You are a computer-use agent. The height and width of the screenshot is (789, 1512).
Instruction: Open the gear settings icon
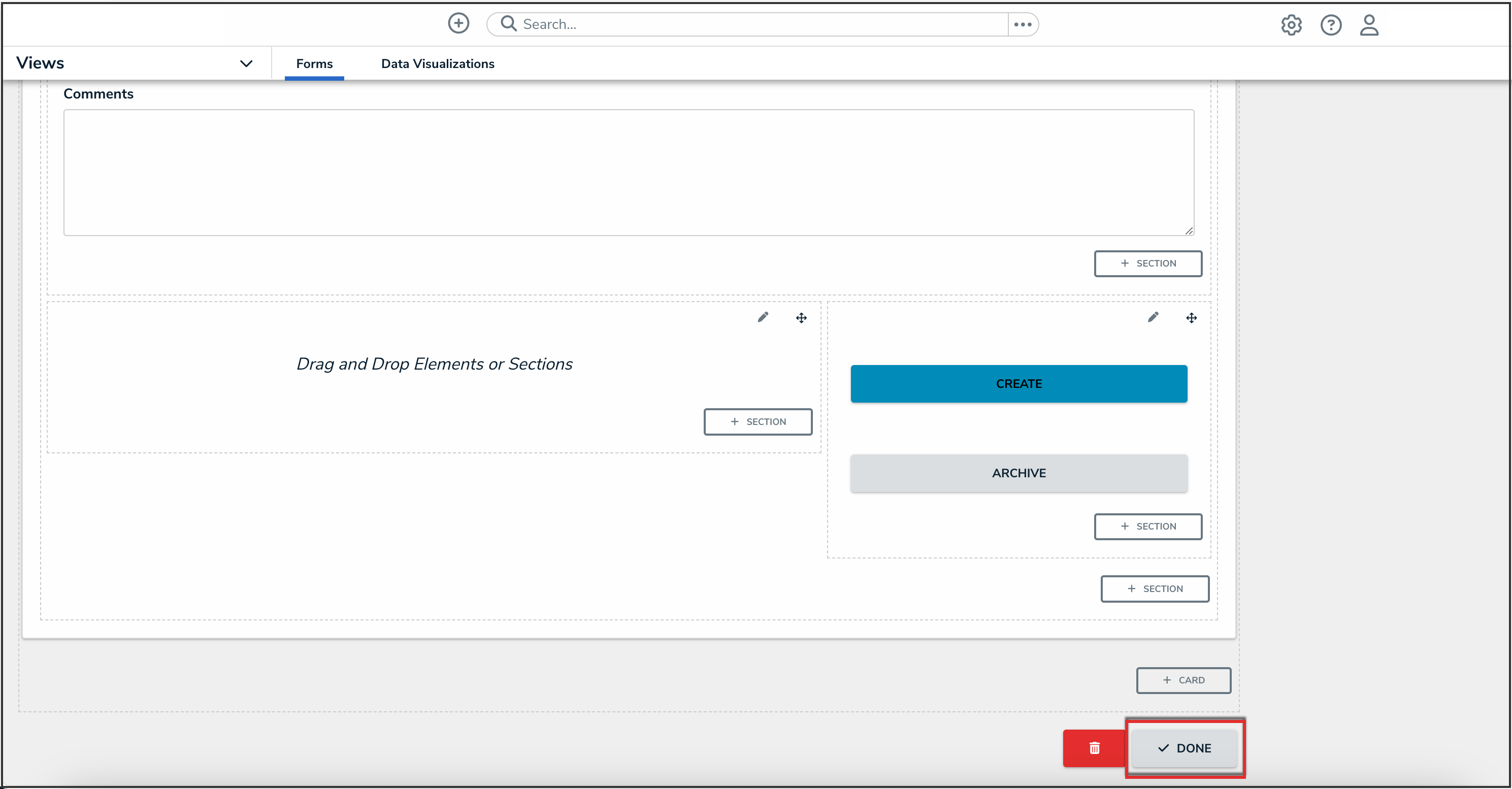(x=1291, y=25)
